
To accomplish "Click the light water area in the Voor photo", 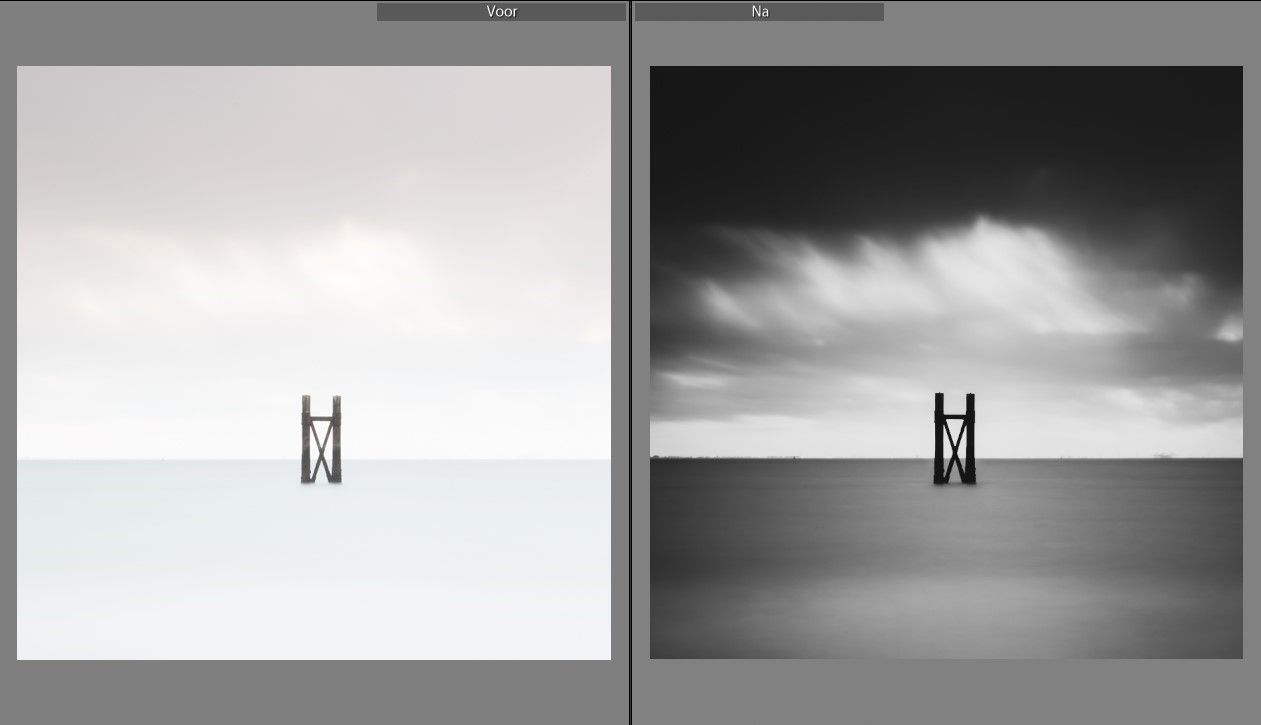I will (300, 570).
